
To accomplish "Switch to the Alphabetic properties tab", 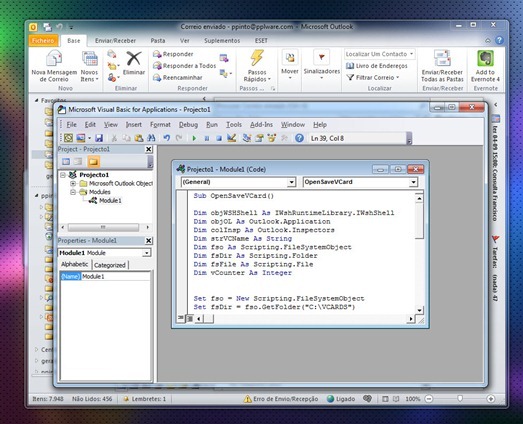I will pyautogui.click(x=75, y=264).
